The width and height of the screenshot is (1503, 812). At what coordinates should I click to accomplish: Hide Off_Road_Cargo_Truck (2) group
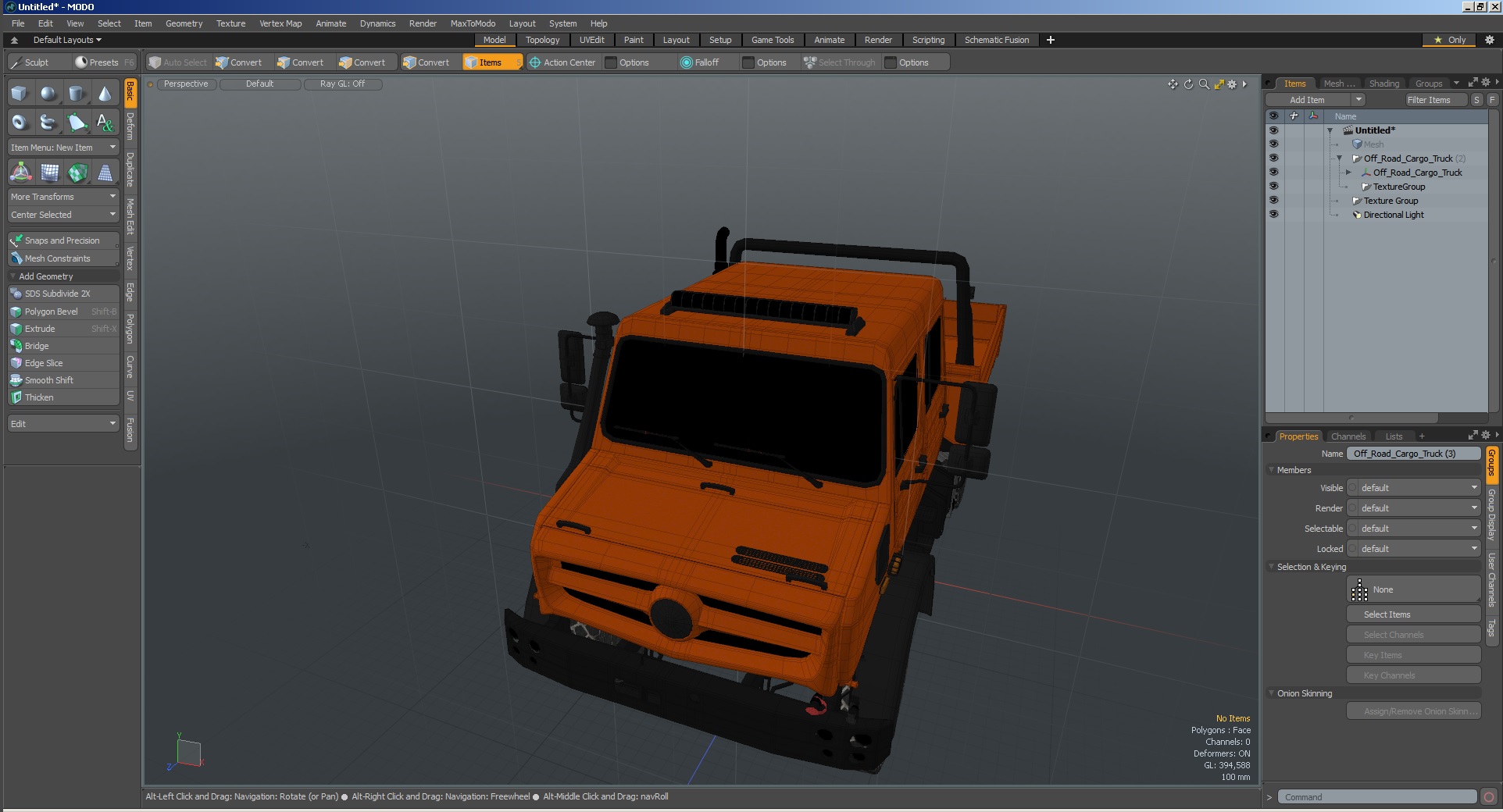1274,158
